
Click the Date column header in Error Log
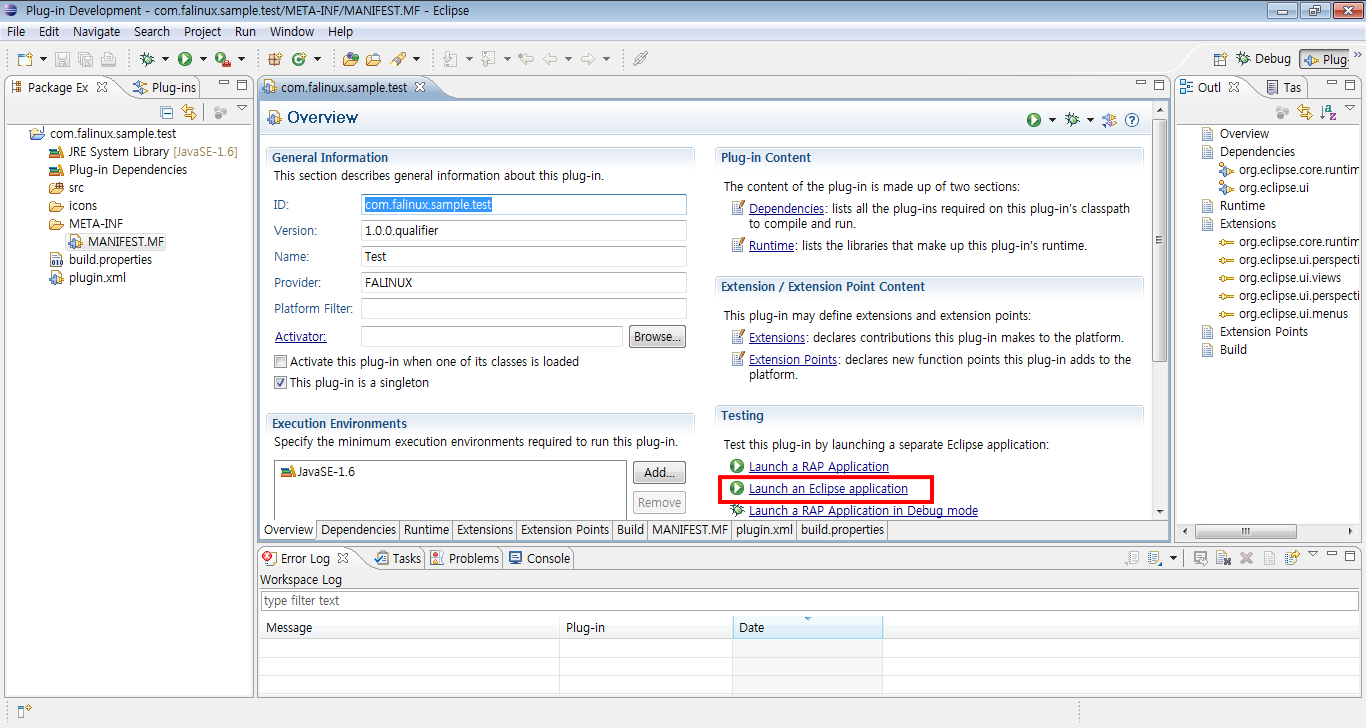click(808, 628)
